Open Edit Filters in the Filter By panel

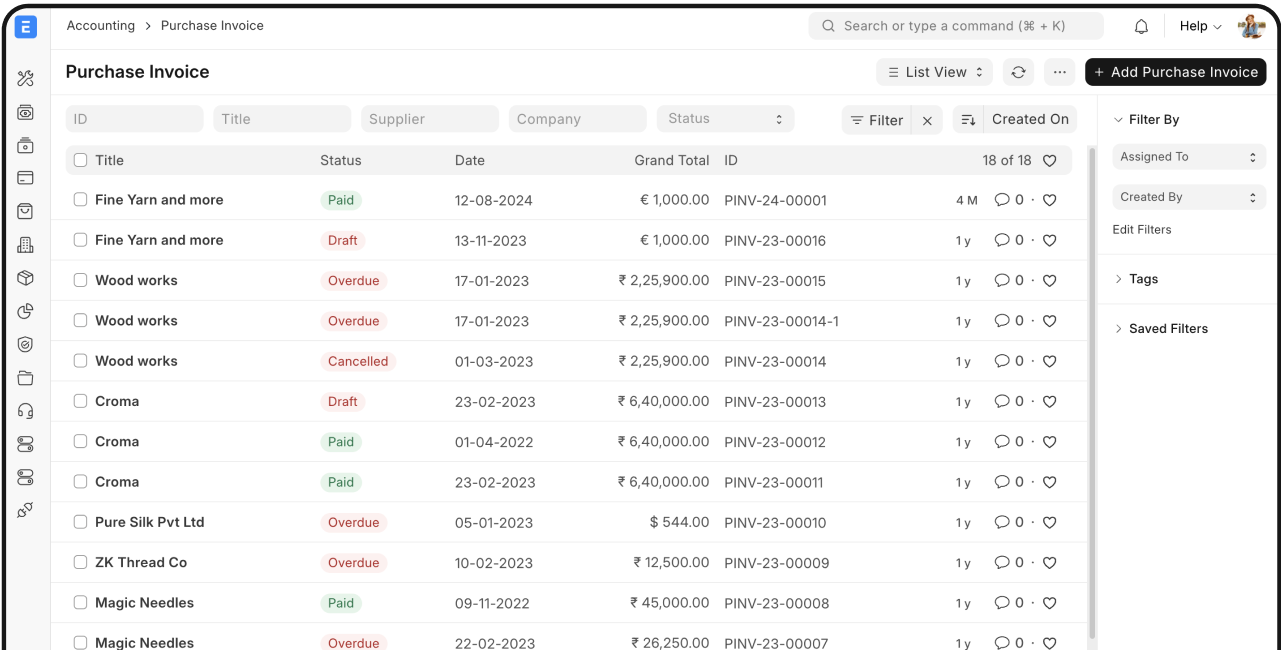click(x=1142, y=229)
